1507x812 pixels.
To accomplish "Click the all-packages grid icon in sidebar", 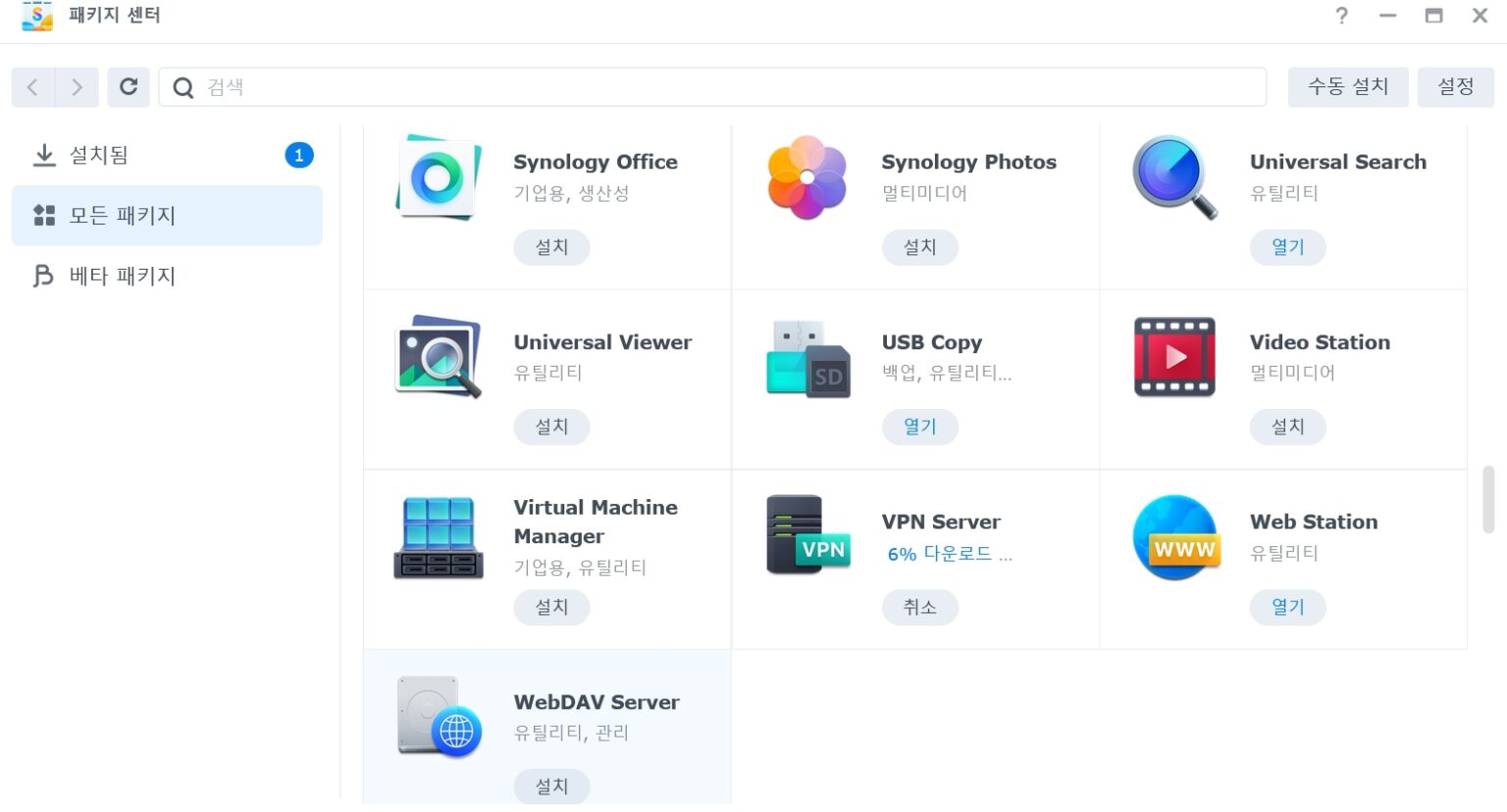I will (x=44, y=216).
